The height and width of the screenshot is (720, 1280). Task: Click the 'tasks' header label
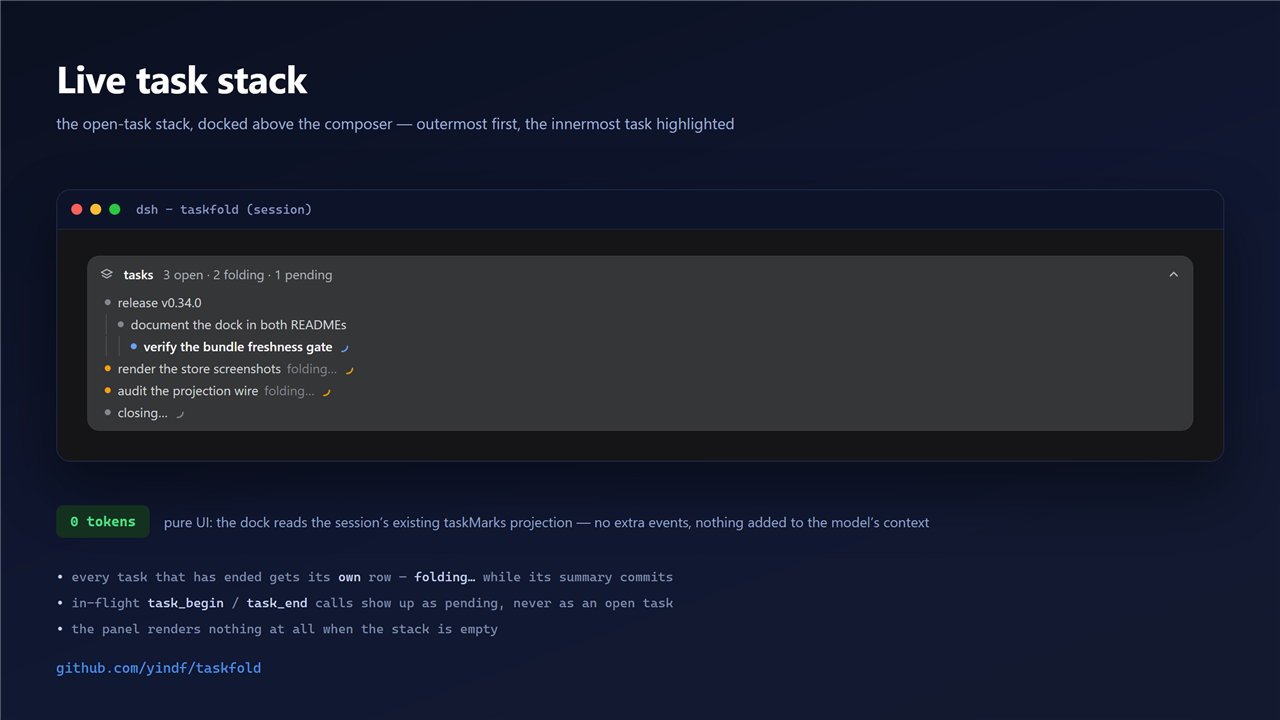[139, 275]
